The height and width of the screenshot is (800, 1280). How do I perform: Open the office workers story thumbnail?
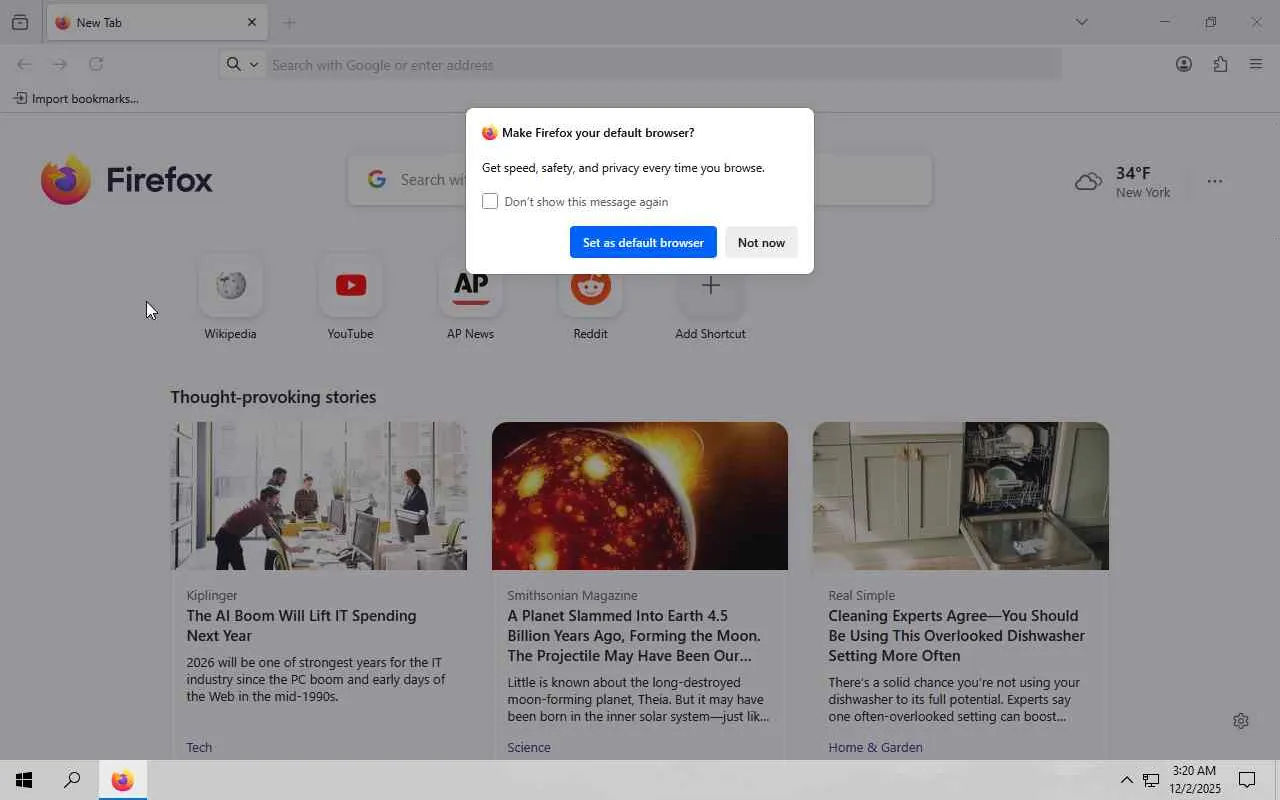tap(319, 496)
